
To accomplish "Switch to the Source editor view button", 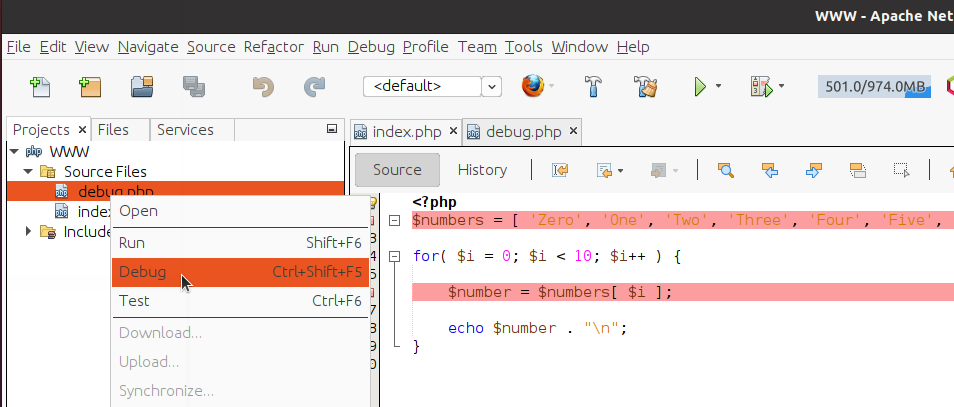I will point(397,170).
